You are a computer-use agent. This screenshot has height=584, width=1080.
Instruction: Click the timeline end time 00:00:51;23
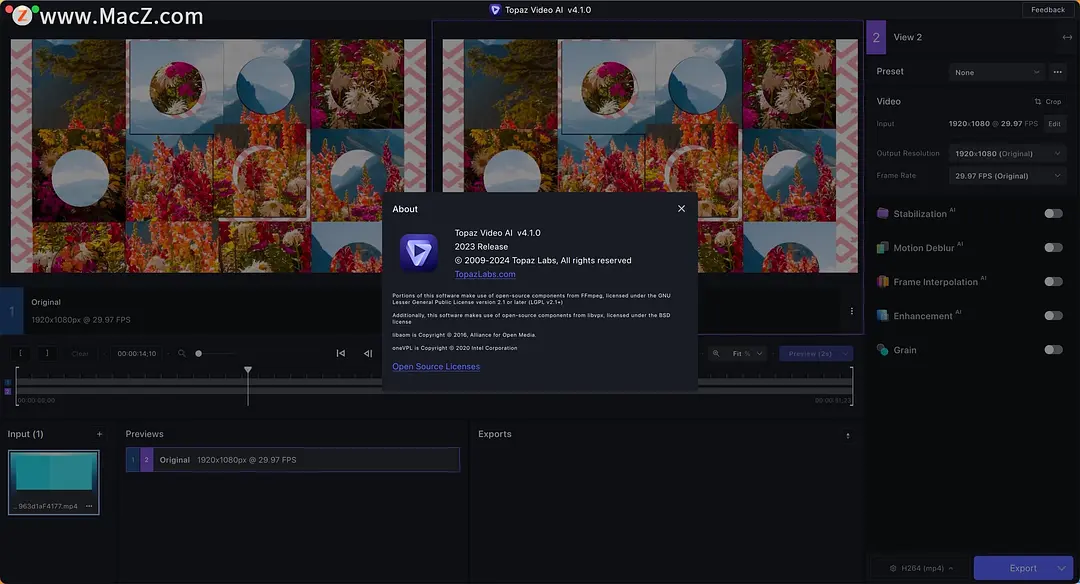tap(833, 400)
